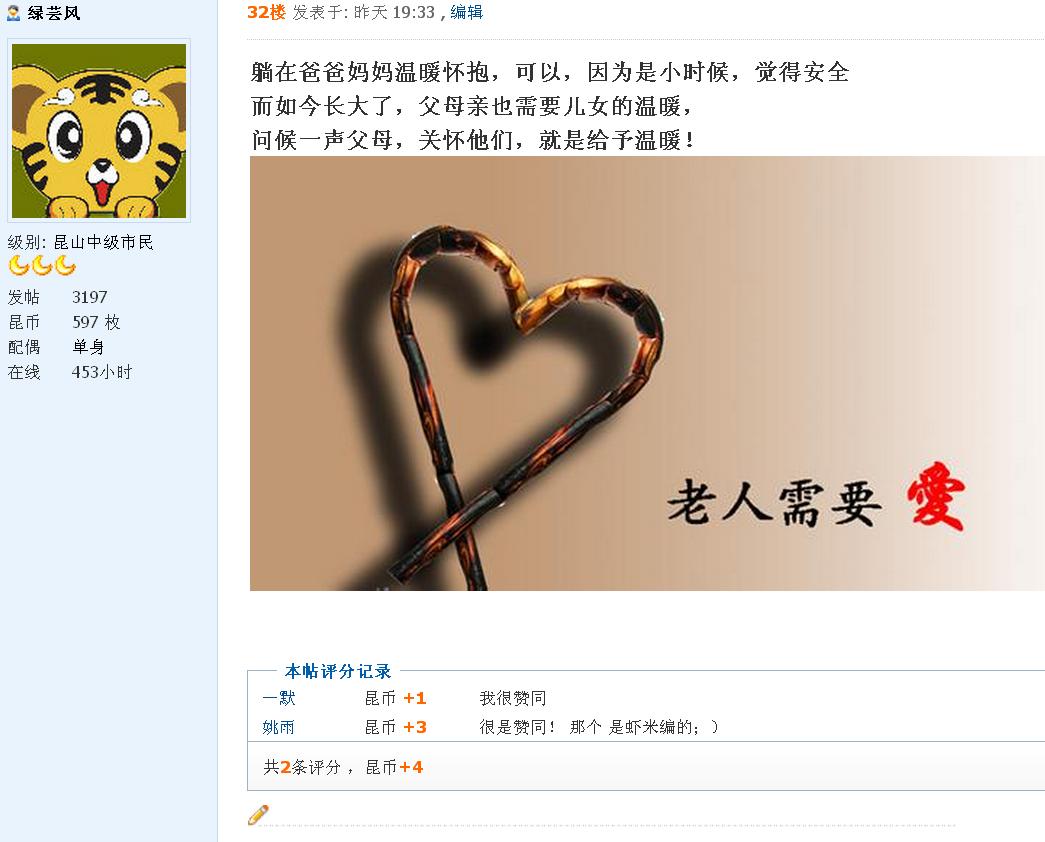Click the 发表于 昨天 19:33 timestamp

(363, 12)
